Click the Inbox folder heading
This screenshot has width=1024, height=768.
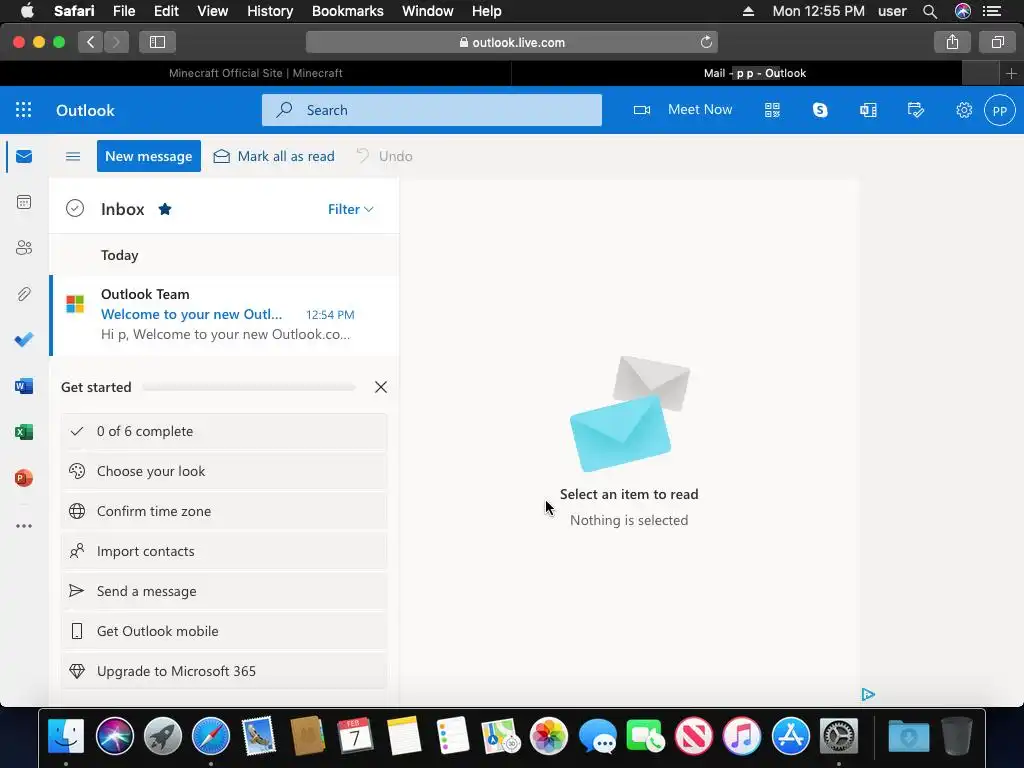123,209
